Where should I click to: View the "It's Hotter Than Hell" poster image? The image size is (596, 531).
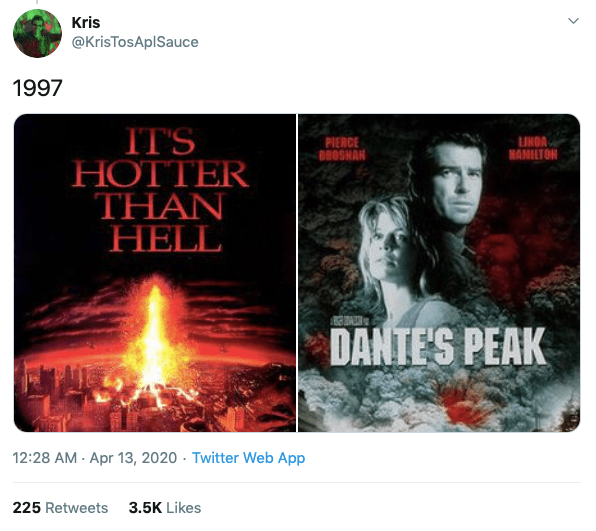[x=155, y=273]
